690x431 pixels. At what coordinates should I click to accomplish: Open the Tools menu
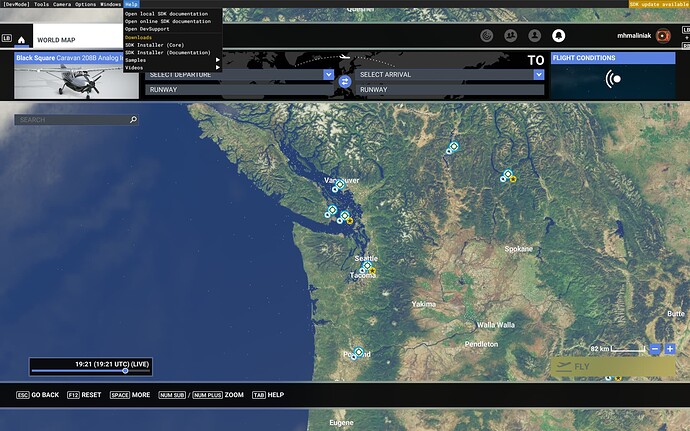tap(41, 4)
